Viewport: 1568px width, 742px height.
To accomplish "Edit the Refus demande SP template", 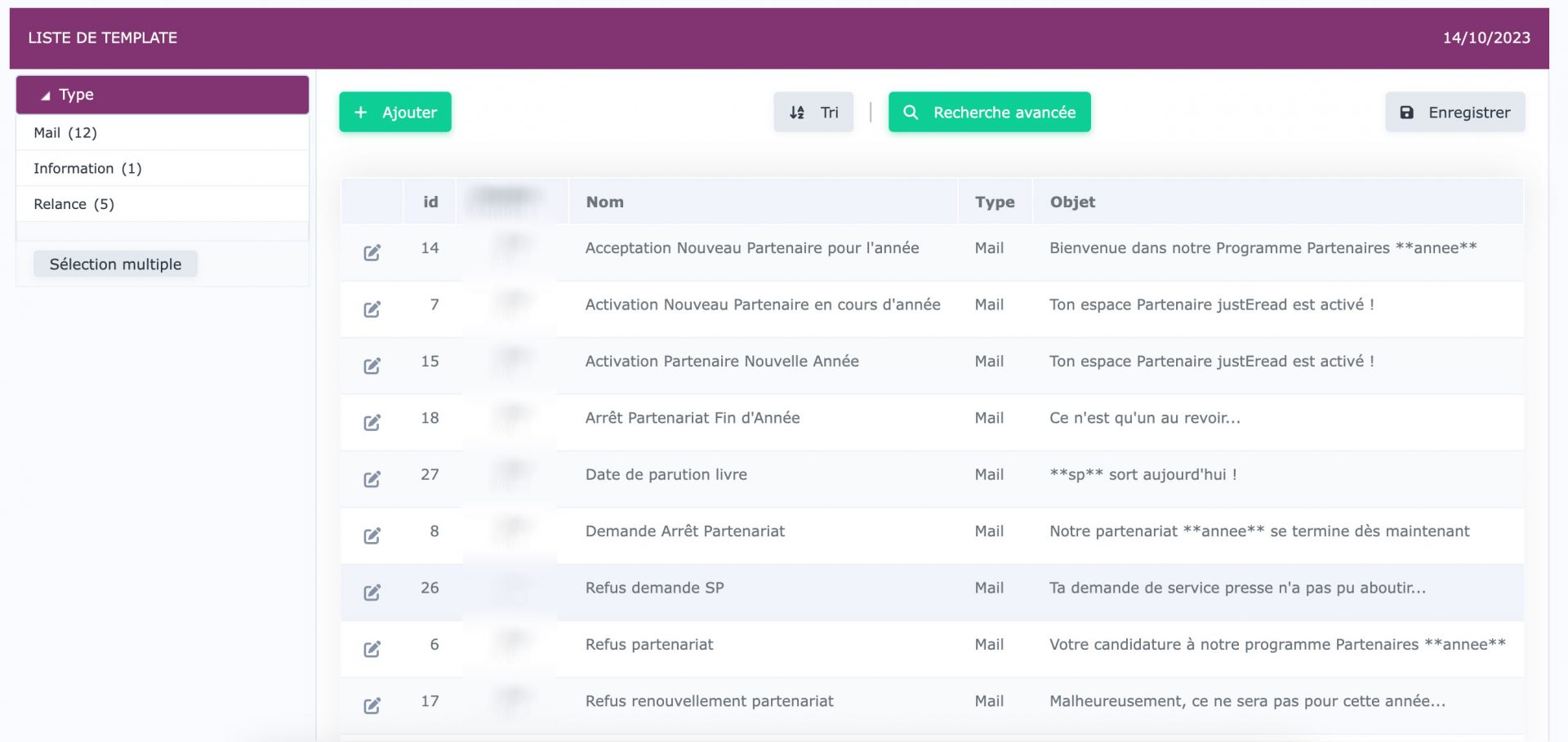I will pos(372,593).
